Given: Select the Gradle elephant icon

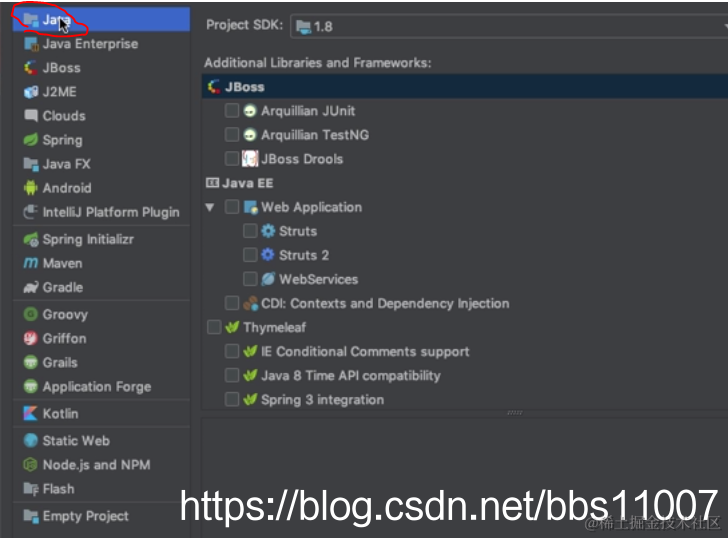Looking at the screenshot, I should coord(31,287).
